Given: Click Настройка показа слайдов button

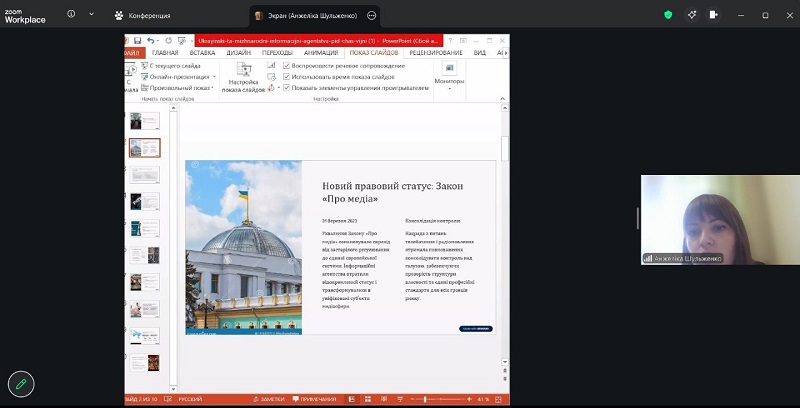Looking at the screenshot, I should coord(243,78).
